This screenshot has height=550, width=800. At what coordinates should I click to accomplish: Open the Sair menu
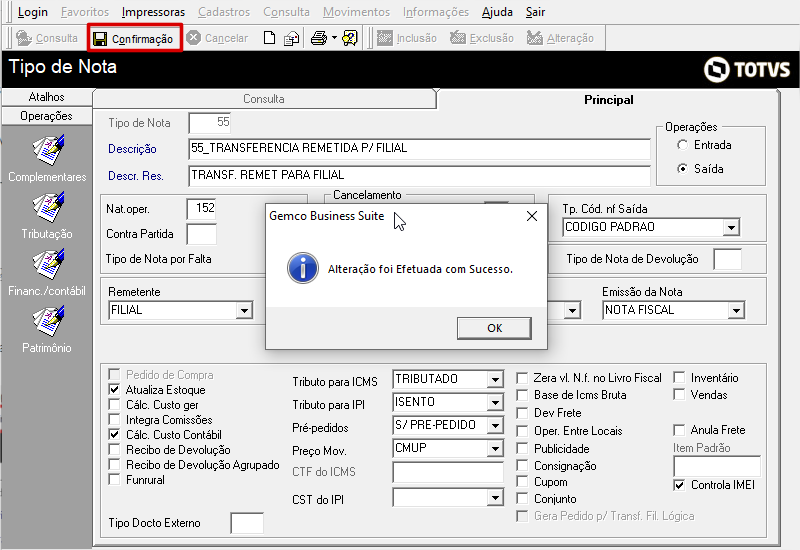coord(535,12)
